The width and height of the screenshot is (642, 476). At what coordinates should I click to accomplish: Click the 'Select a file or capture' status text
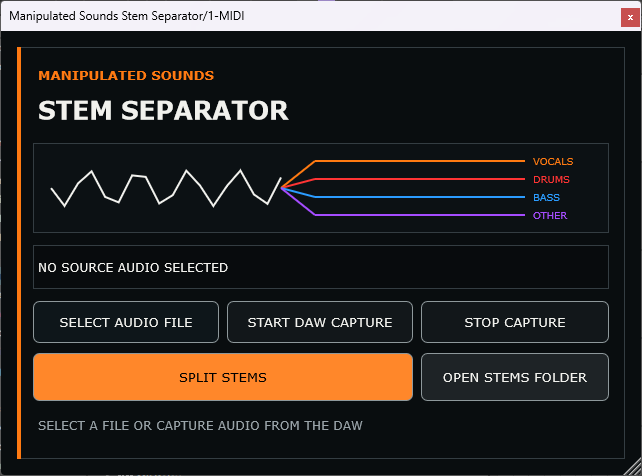pos(200,426)
